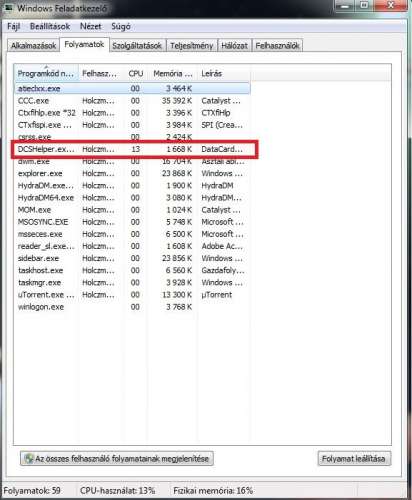
Task: Select the HydraDM.exe process row
Action: tap(132, 185)
